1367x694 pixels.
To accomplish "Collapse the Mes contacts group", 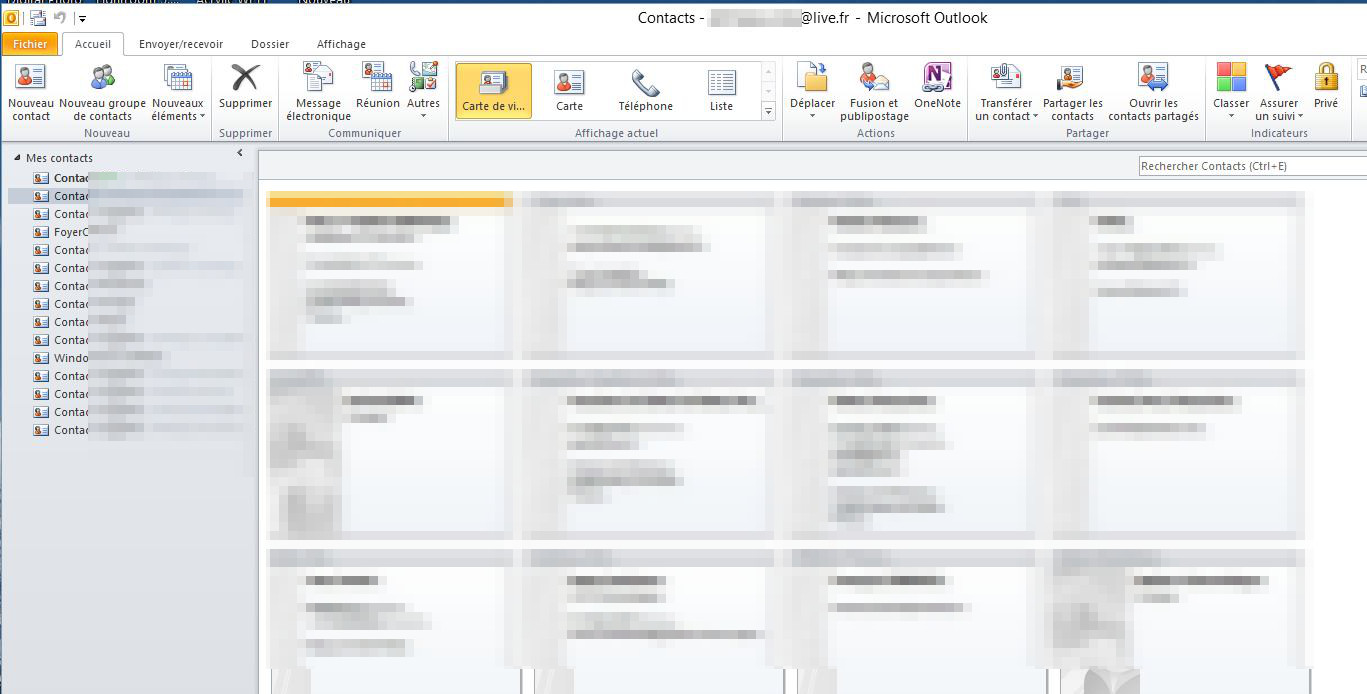I will [17, 158].
